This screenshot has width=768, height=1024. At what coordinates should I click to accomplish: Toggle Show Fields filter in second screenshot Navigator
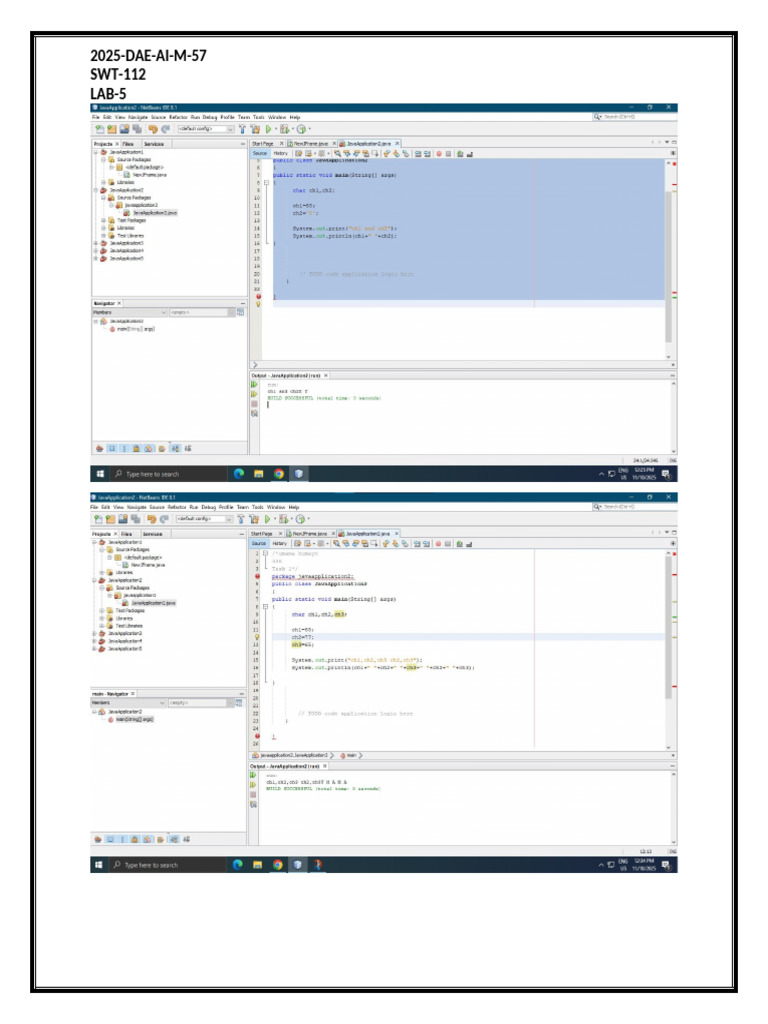click(110, 839)
